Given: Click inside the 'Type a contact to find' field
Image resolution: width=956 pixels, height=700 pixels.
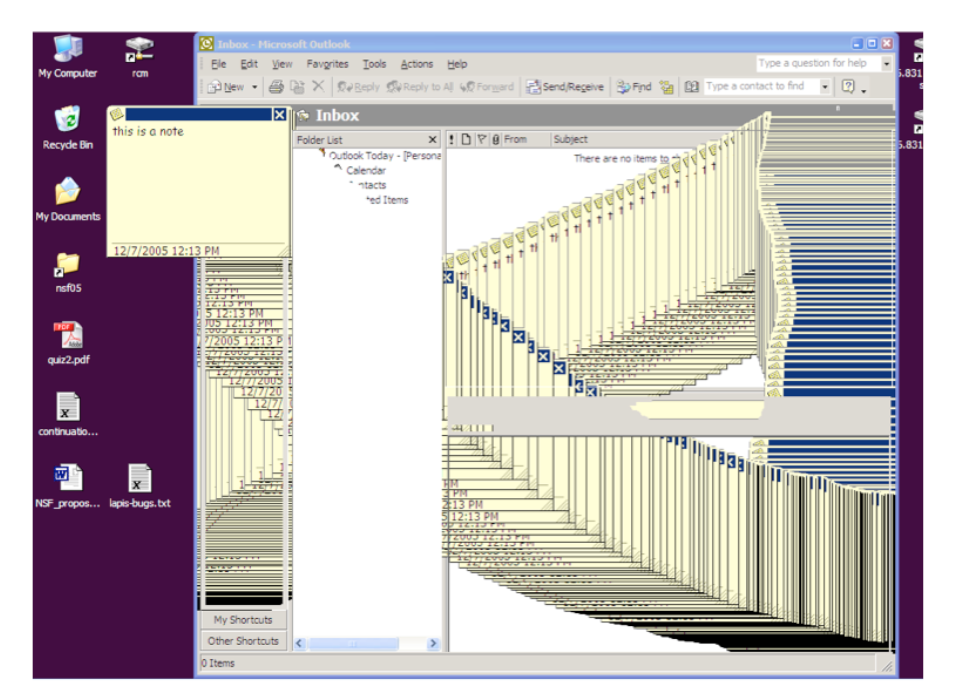Looking at the screenshot, I should (x=760, y=87).
